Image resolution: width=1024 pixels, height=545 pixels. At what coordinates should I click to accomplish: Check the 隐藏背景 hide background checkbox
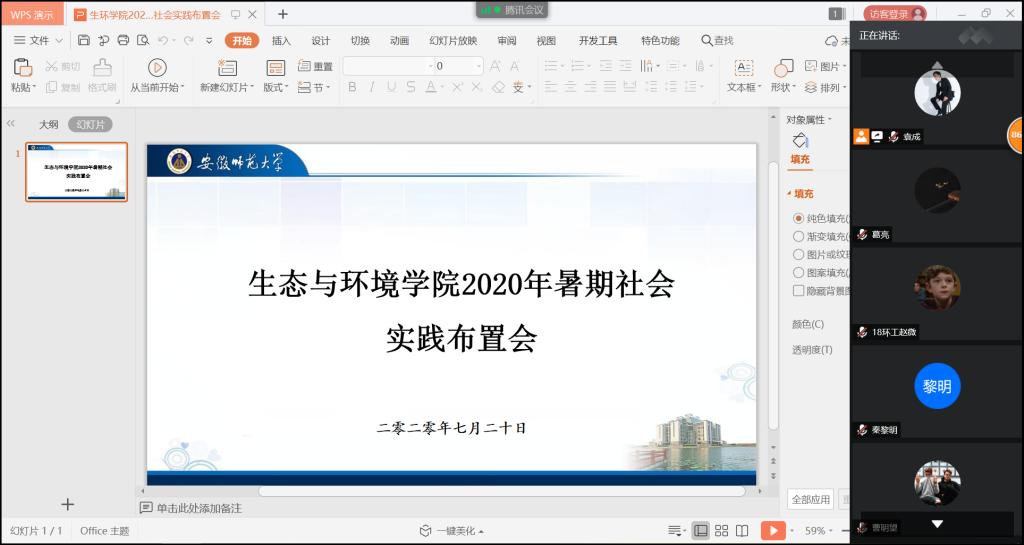pos(799,291)
